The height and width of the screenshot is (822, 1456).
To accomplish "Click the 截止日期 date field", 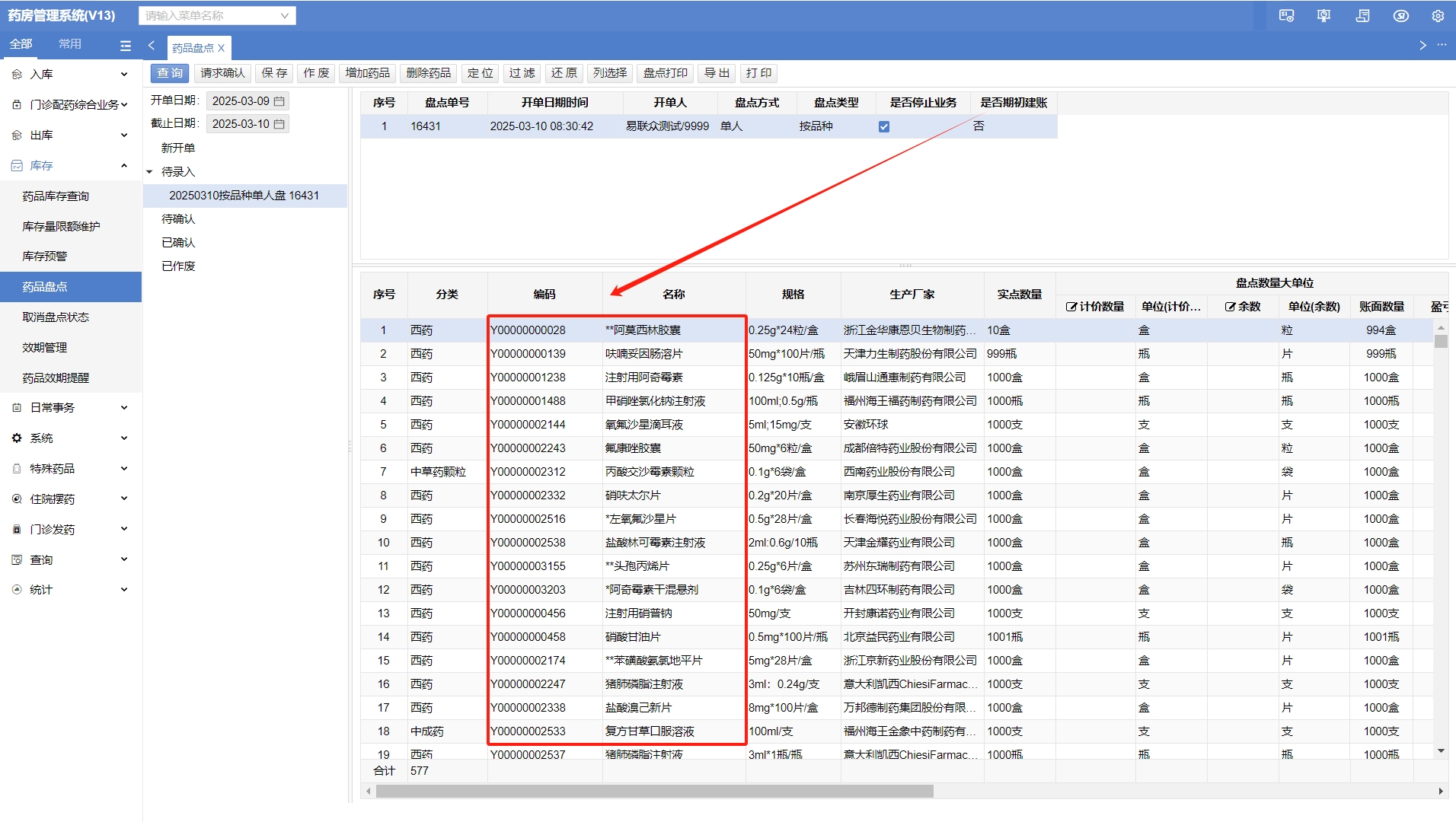I will point(247,124).
